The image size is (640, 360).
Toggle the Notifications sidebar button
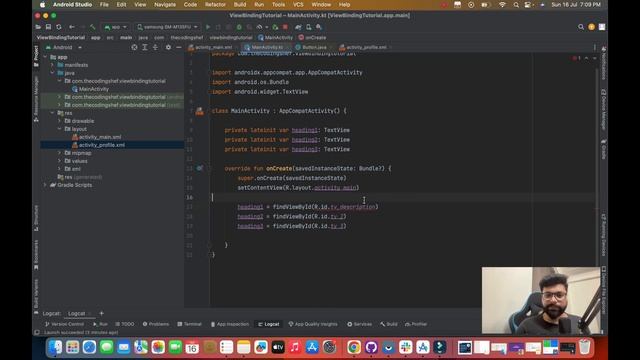click(x=604, y=63)
